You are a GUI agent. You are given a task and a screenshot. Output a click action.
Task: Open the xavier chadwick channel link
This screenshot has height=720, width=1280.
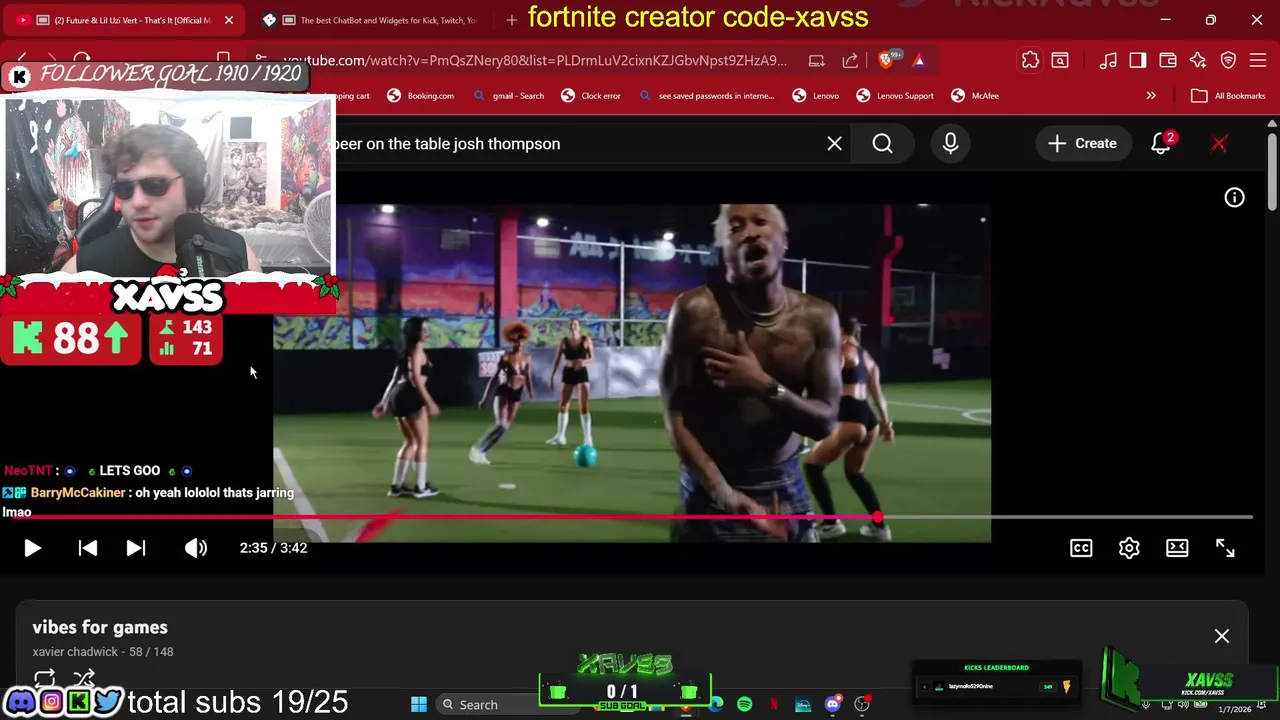(x=75, y=652)
